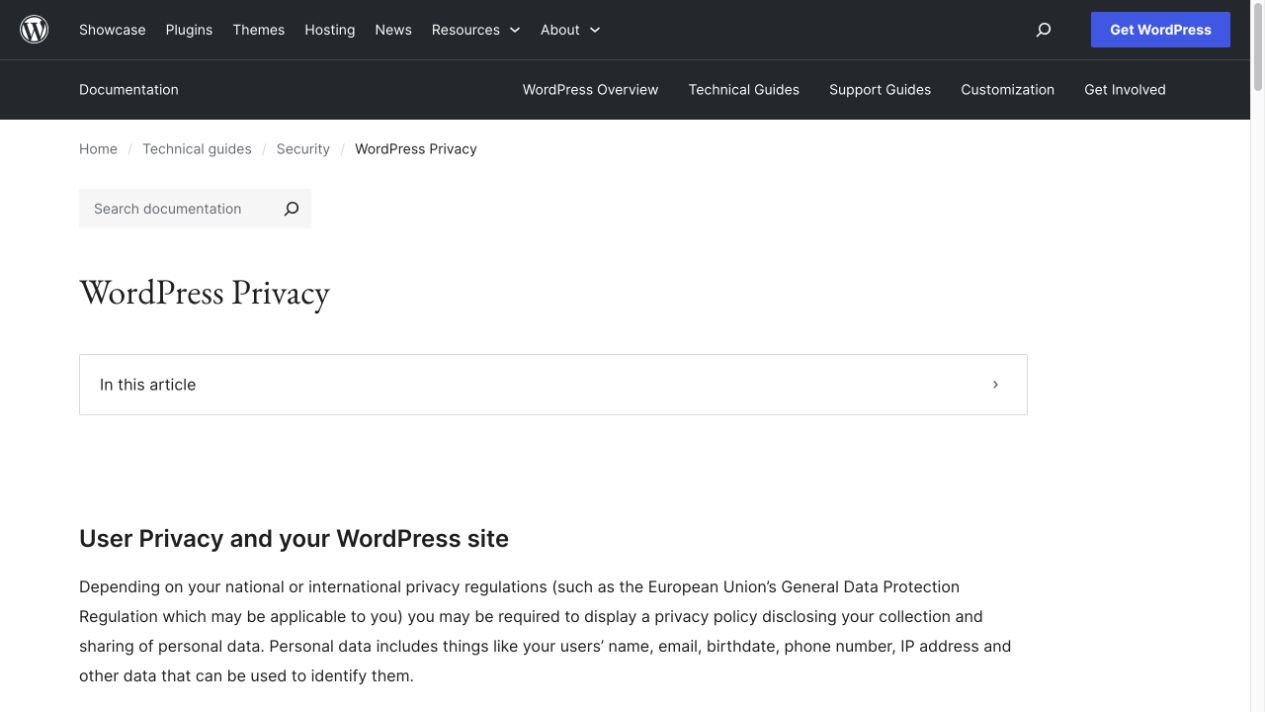Go to Security breadcrumb
1265x712 pixels.
(303, 149)
